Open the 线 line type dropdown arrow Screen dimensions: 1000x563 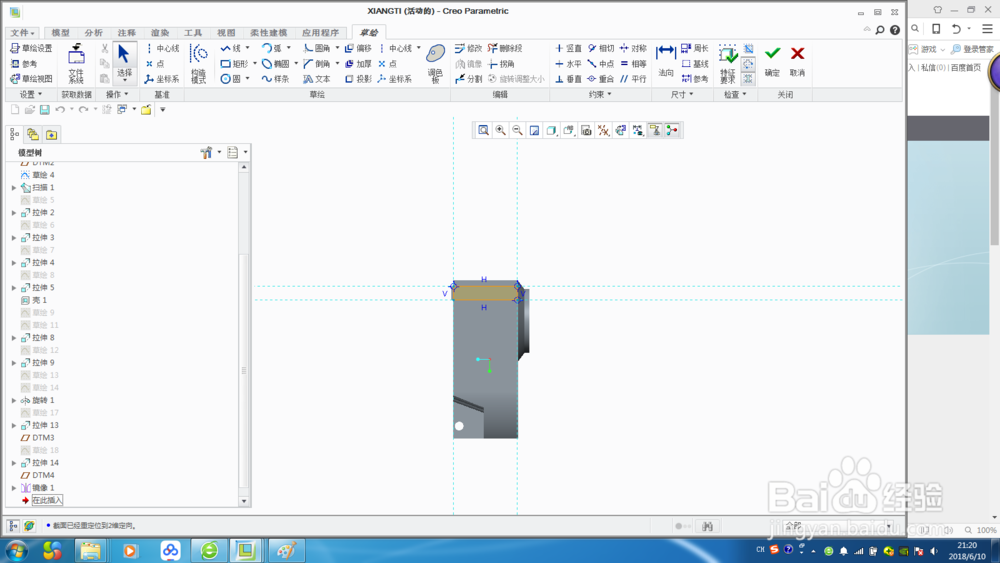(x=247, y=48)
